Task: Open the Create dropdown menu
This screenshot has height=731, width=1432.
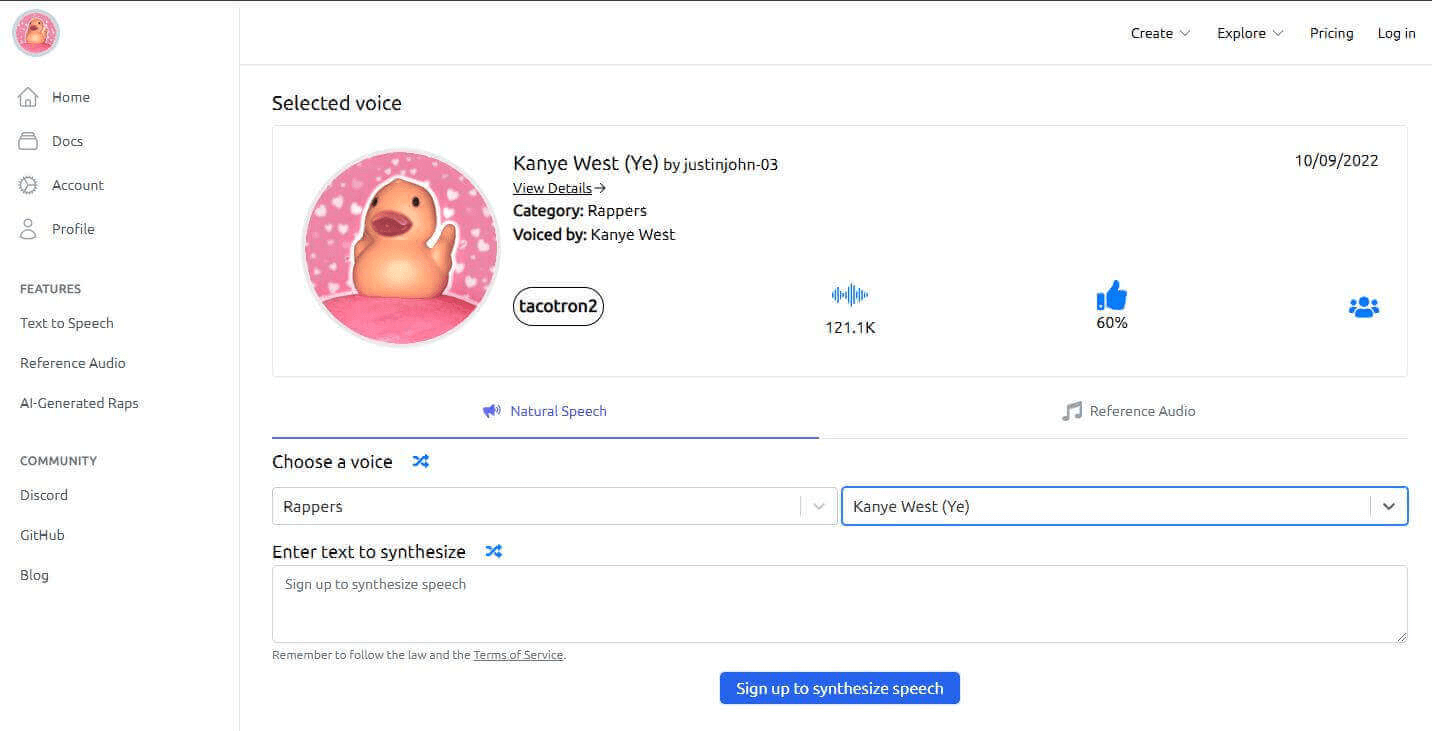Action: click(x=1160, y=33)
